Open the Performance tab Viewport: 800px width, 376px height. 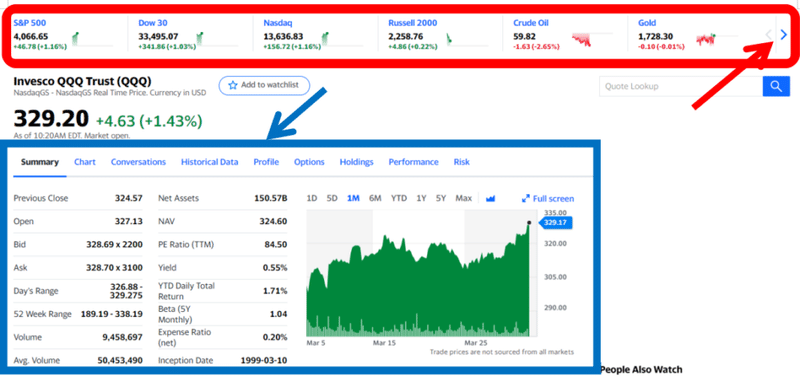coord(413,162)
